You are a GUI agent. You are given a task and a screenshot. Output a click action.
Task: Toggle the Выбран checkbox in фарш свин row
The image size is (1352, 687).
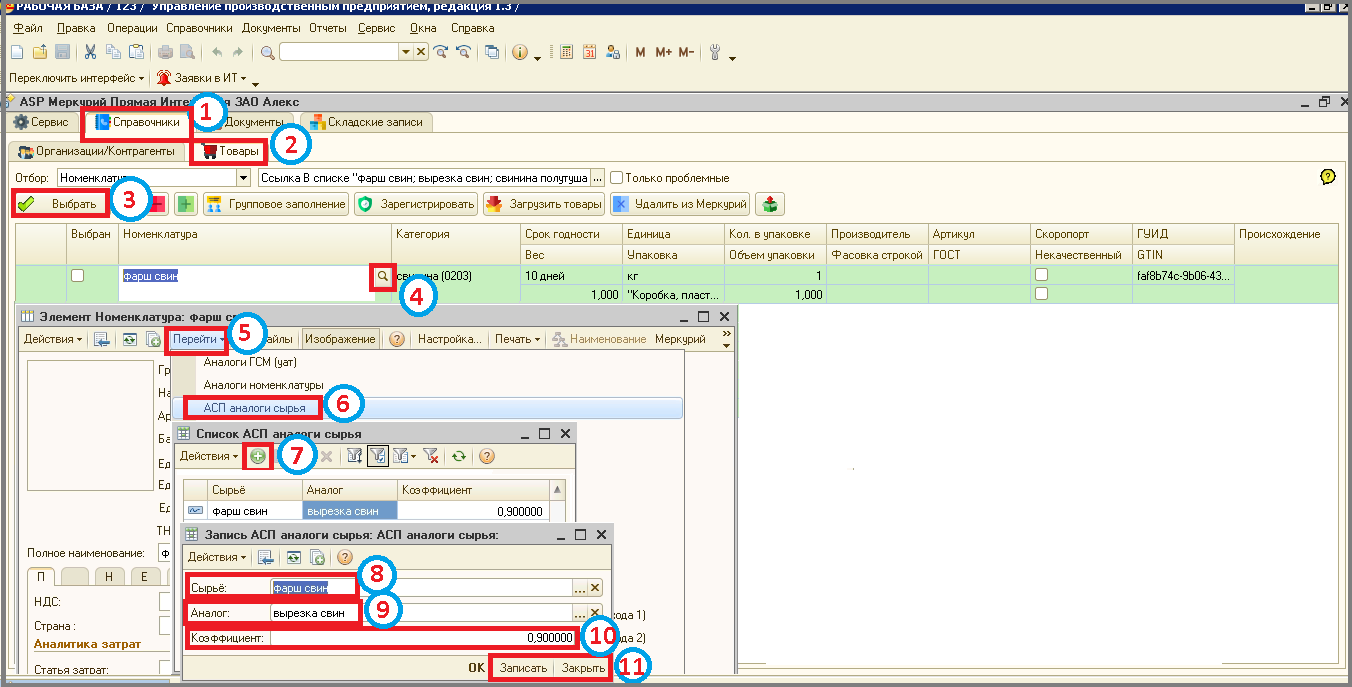(77, 276)
